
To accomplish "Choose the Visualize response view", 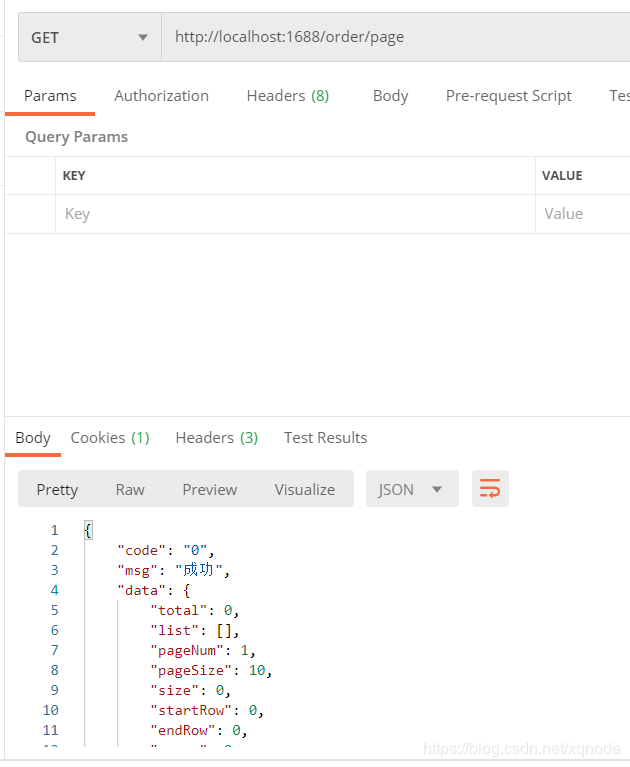I will [304, 489].
